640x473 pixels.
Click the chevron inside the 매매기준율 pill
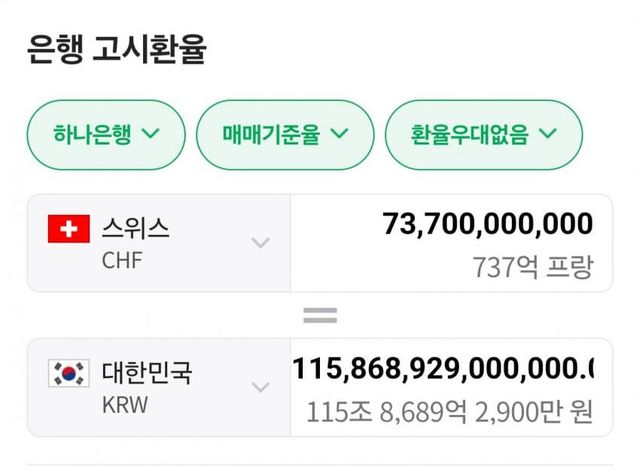coord(339,134)
